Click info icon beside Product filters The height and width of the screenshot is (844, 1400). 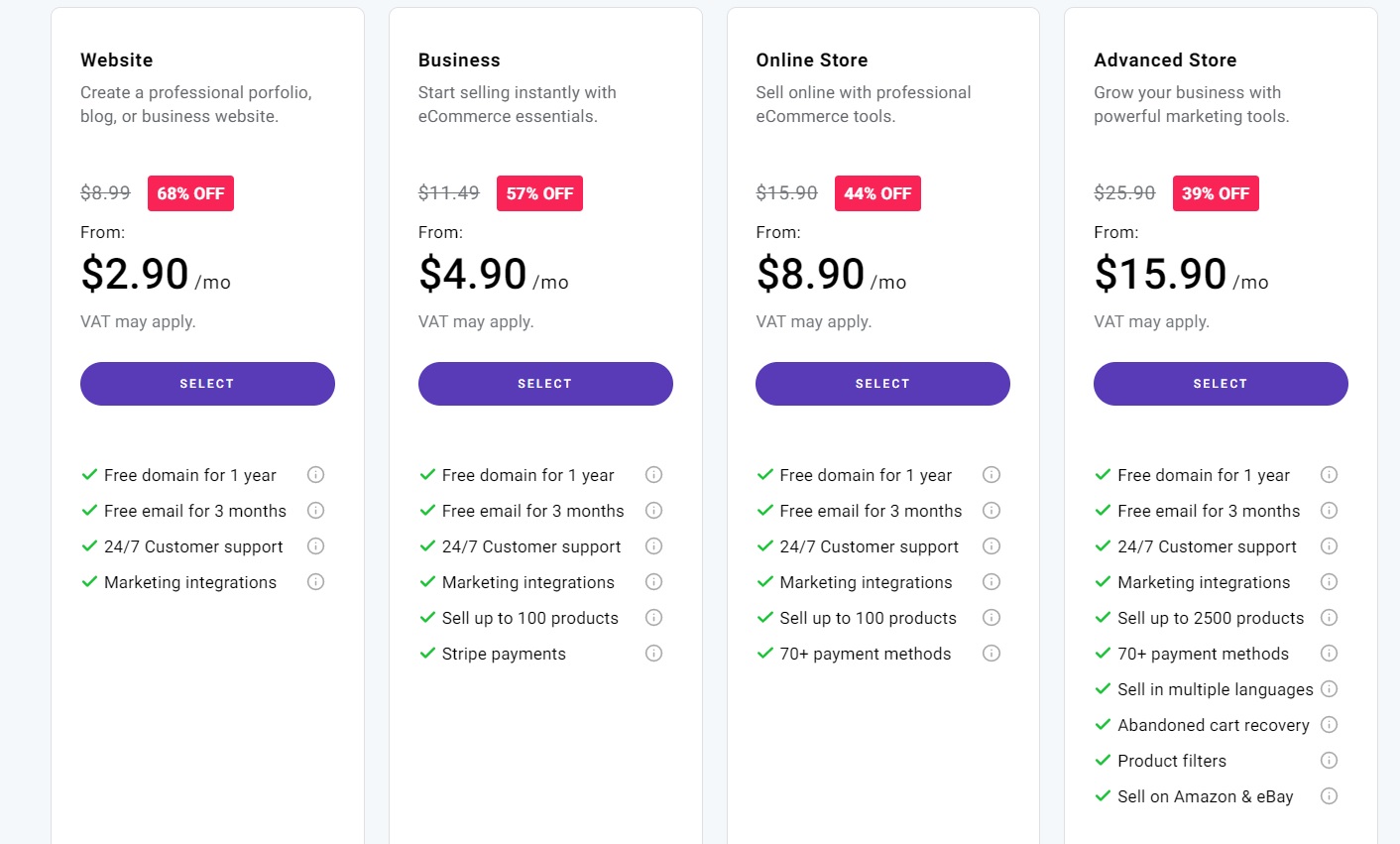click(1330, 761)
